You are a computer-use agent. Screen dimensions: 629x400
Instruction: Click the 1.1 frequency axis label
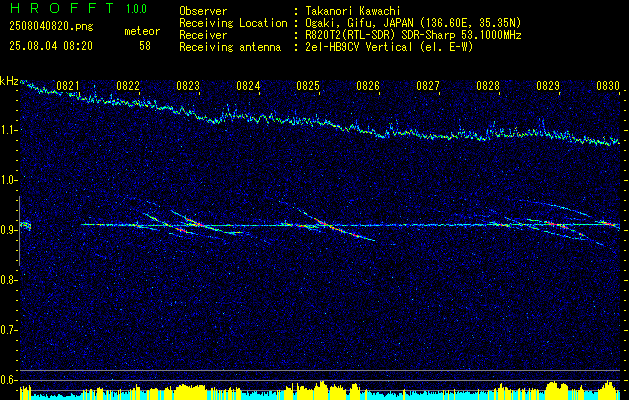point(8,130)
